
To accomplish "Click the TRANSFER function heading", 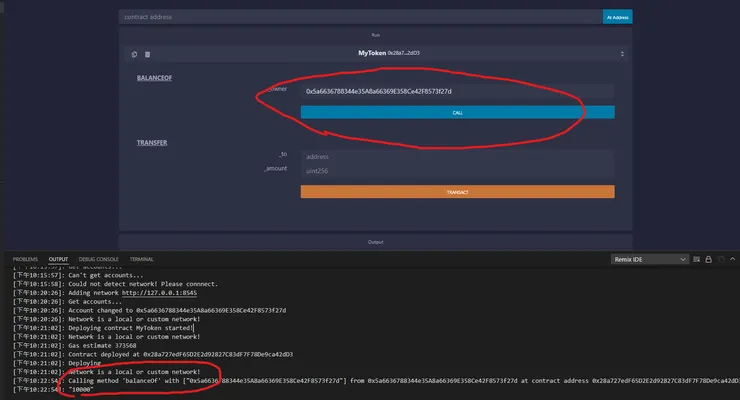I will pyautogui.click(x=152, y=142).
